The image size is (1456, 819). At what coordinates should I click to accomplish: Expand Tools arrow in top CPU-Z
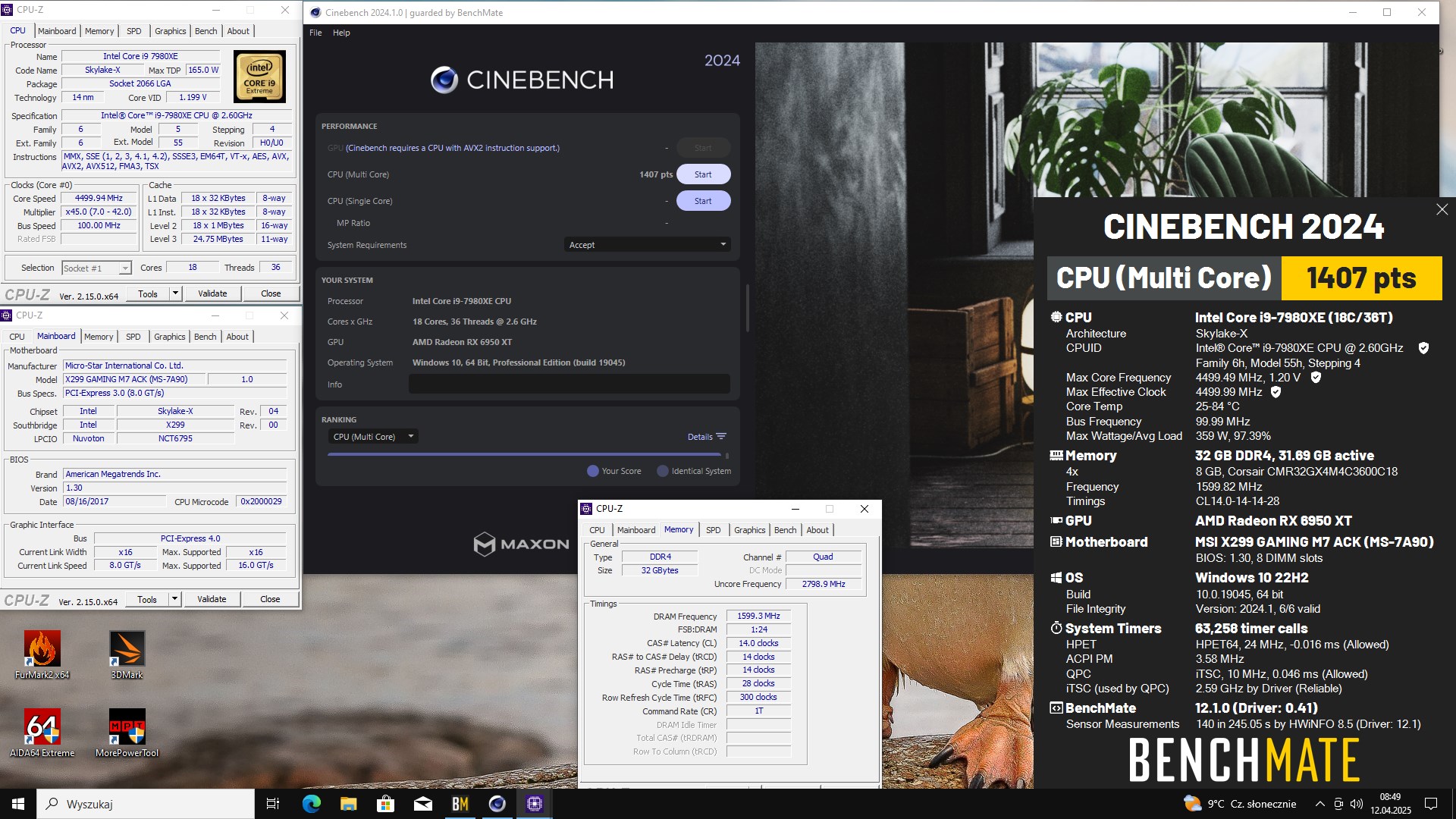[x=175, y=293]
